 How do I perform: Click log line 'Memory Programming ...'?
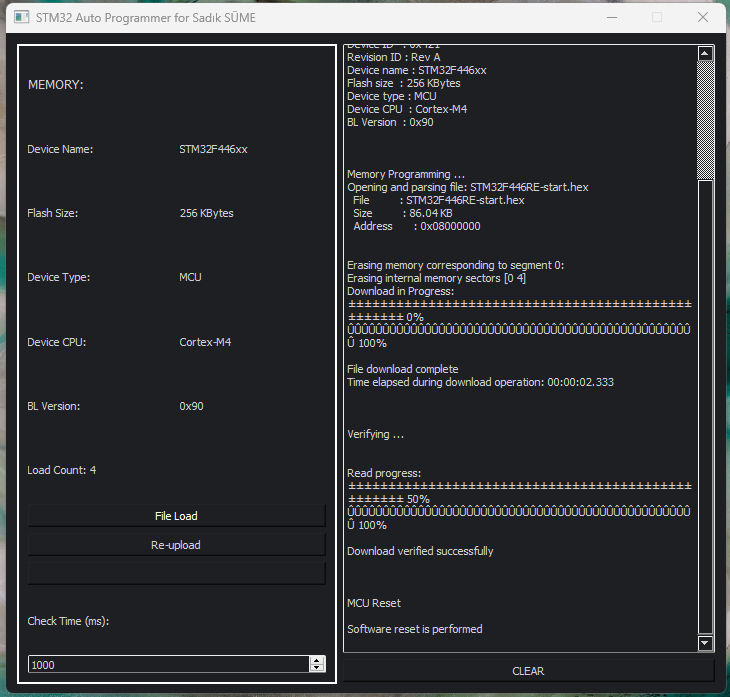[x=406, y=175]
